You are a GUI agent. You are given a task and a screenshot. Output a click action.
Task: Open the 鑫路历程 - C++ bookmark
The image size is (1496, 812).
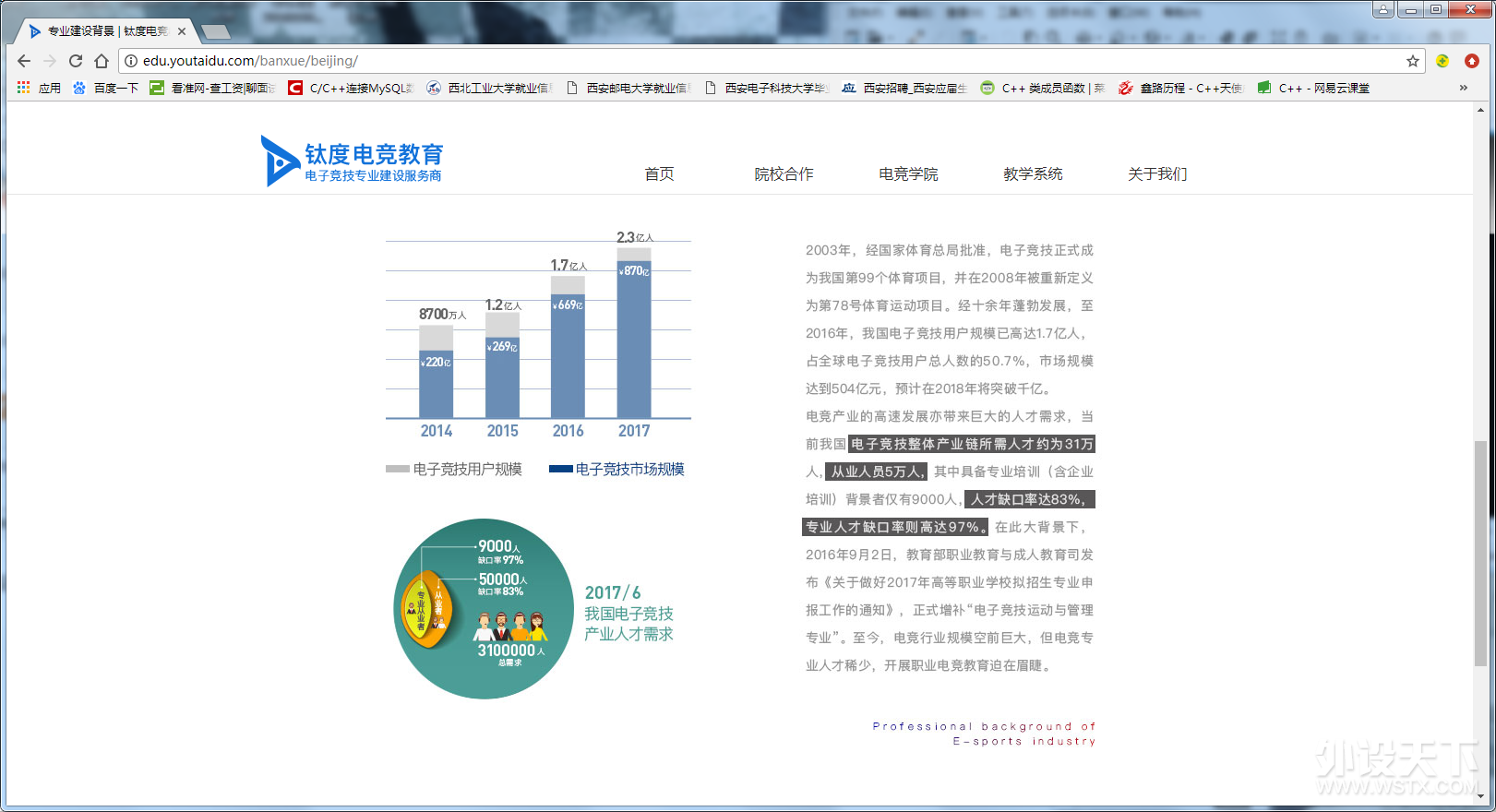tap(1181, 88)
